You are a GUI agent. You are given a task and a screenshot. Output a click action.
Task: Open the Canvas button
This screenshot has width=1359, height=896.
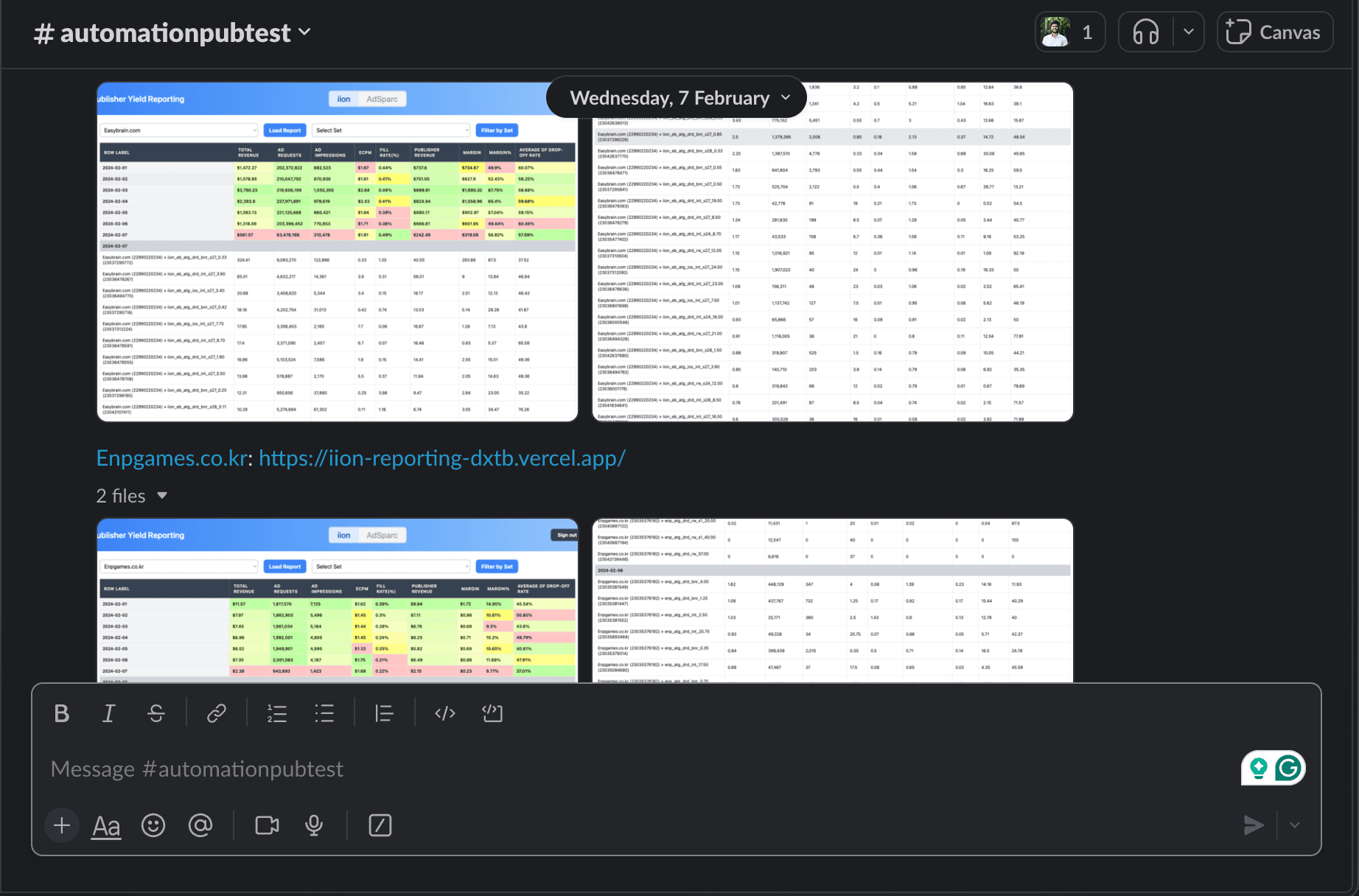1275,32
